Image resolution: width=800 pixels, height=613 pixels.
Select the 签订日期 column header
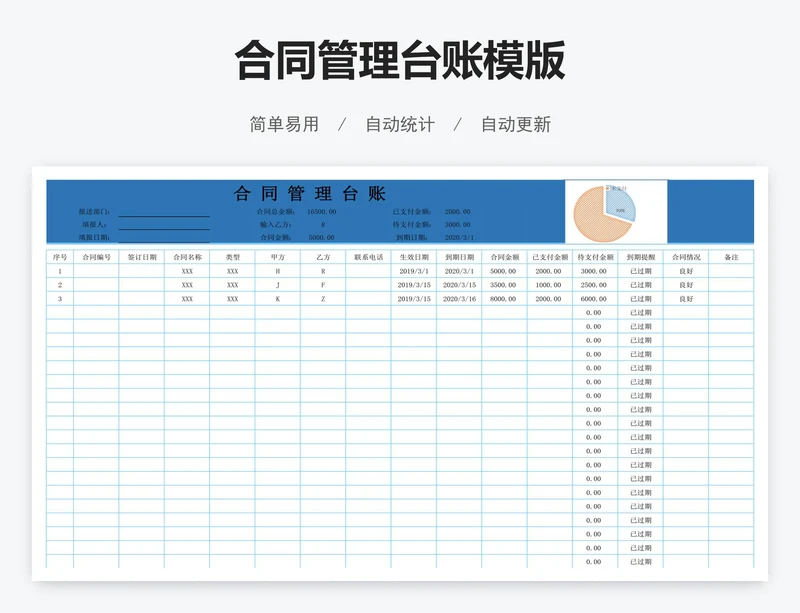[142, 257]
